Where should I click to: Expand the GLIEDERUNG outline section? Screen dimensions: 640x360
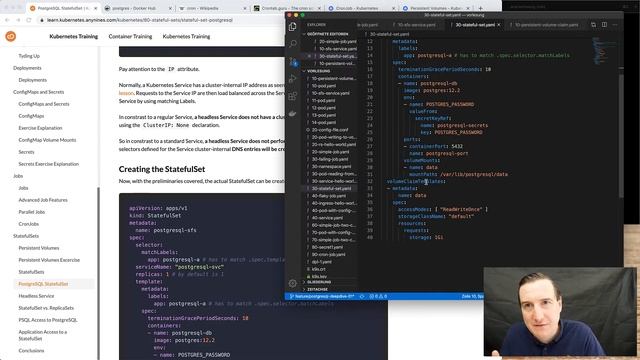click(318, 282)
